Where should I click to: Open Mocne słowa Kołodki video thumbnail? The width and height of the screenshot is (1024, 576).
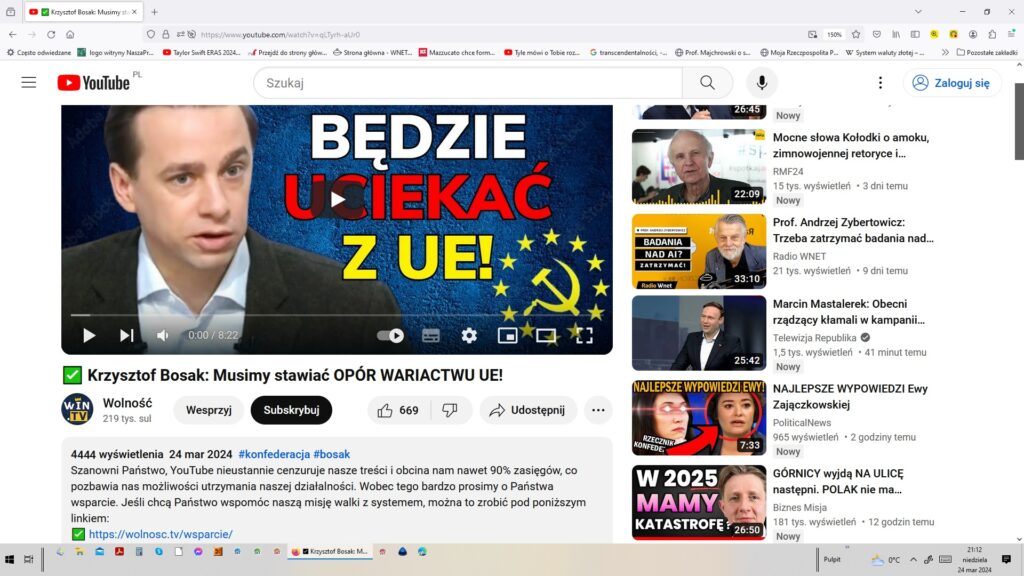click(699, 167)
